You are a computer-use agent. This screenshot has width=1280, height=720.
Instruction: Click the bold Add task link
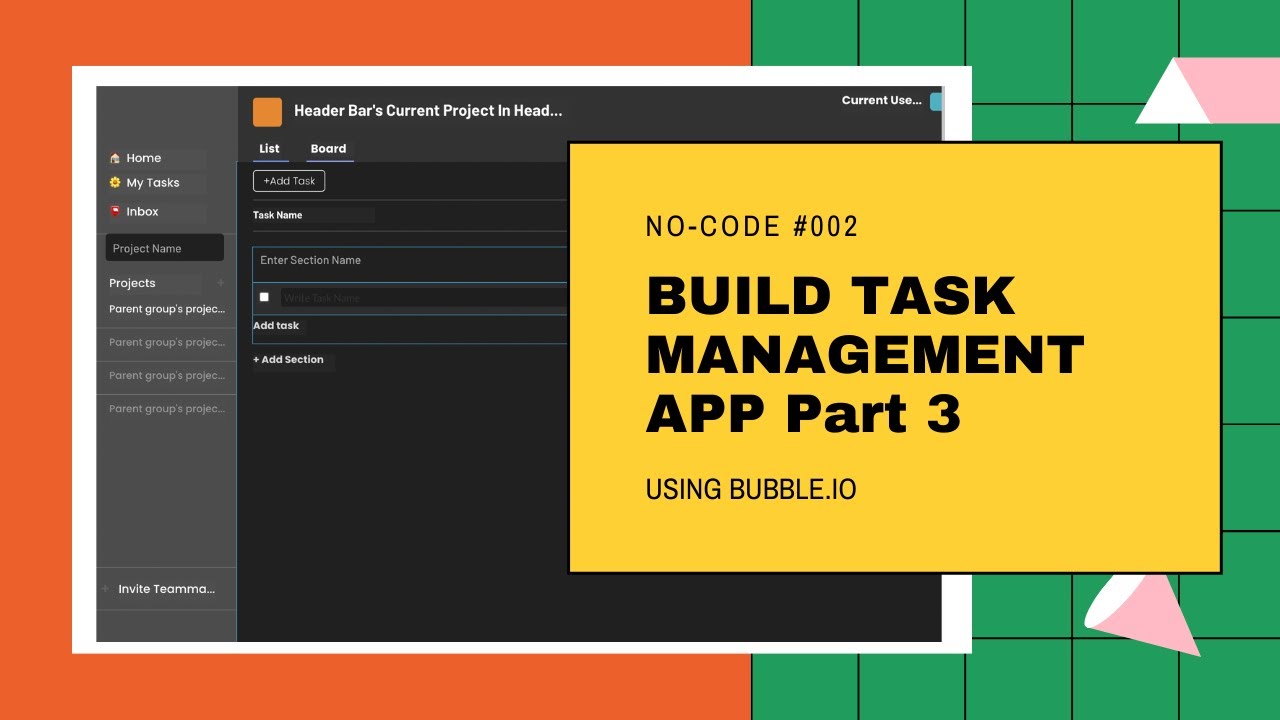[276, 326]
